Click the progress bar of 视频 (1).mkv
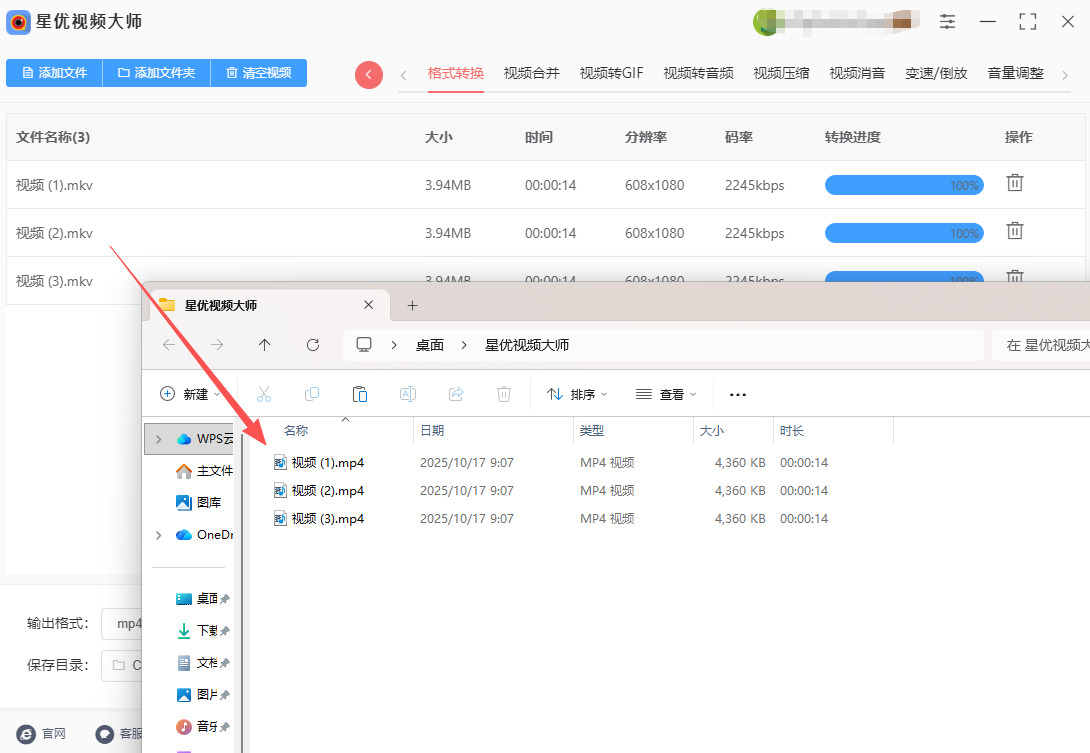 tap(904, 185)
